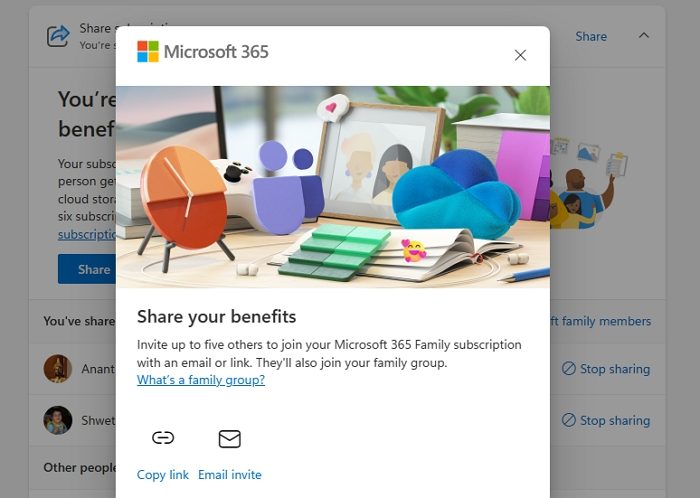Click the share subscription arrow icon
This screenshot has height=498, width=700.
coord(58,36)
